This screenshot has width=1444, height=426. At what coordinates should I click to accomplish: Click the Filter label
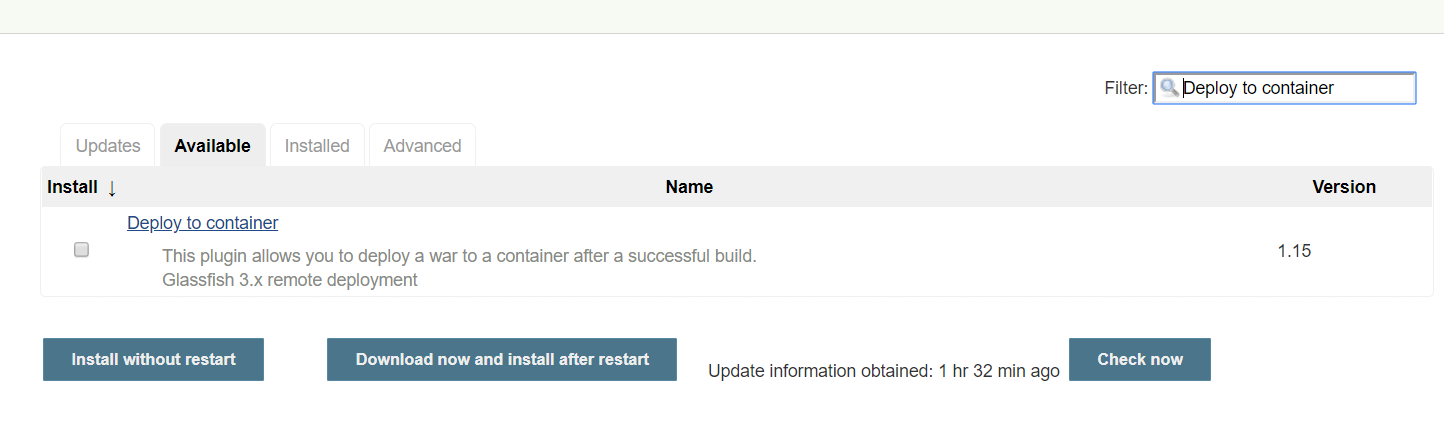pos(1126,88)
